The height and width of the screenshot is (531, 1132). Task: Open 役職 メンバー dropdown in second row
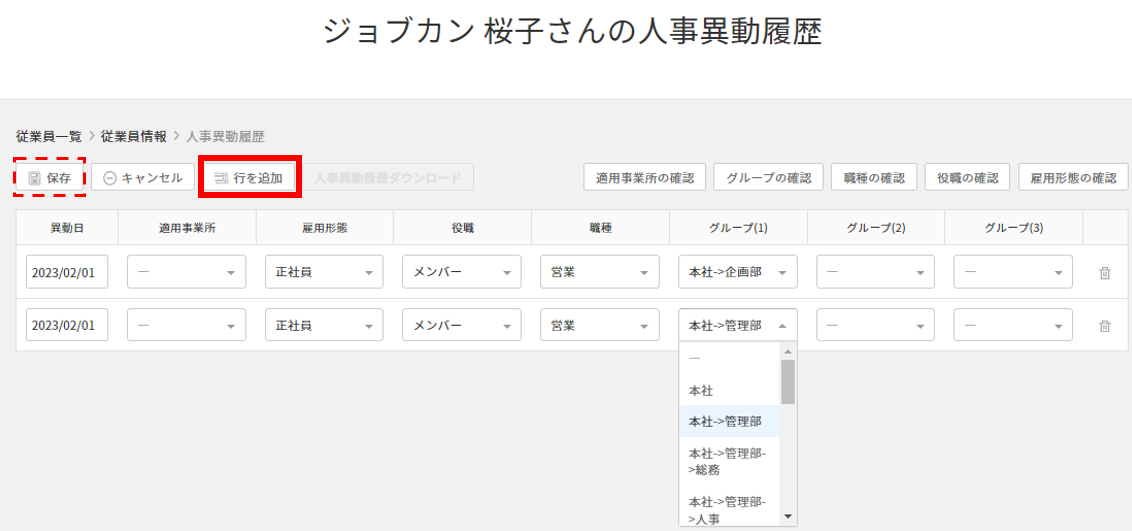pyautogui.click(x=462, y=325)
